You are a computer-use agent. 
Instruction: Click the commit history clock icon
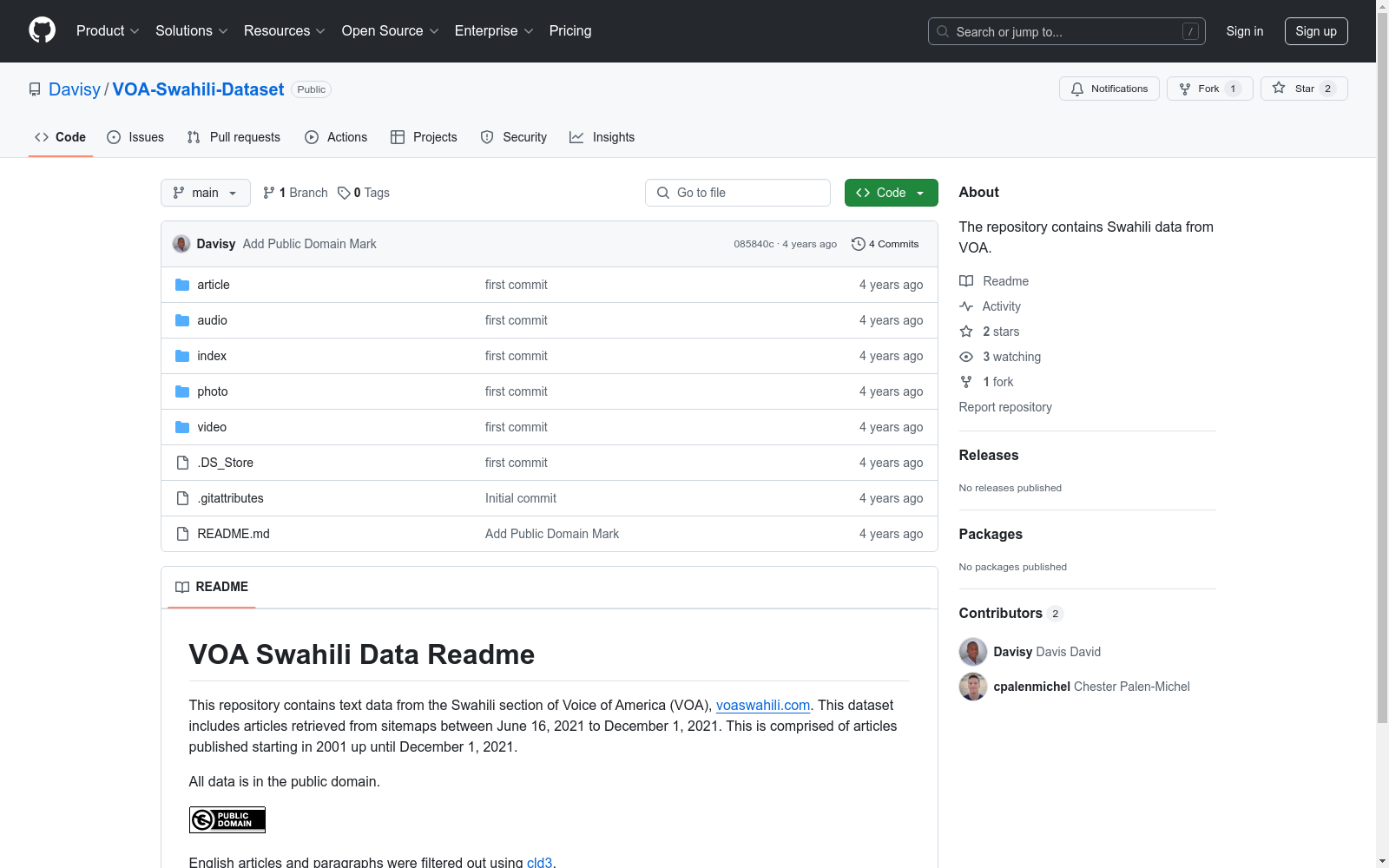(x=859, y=244)
